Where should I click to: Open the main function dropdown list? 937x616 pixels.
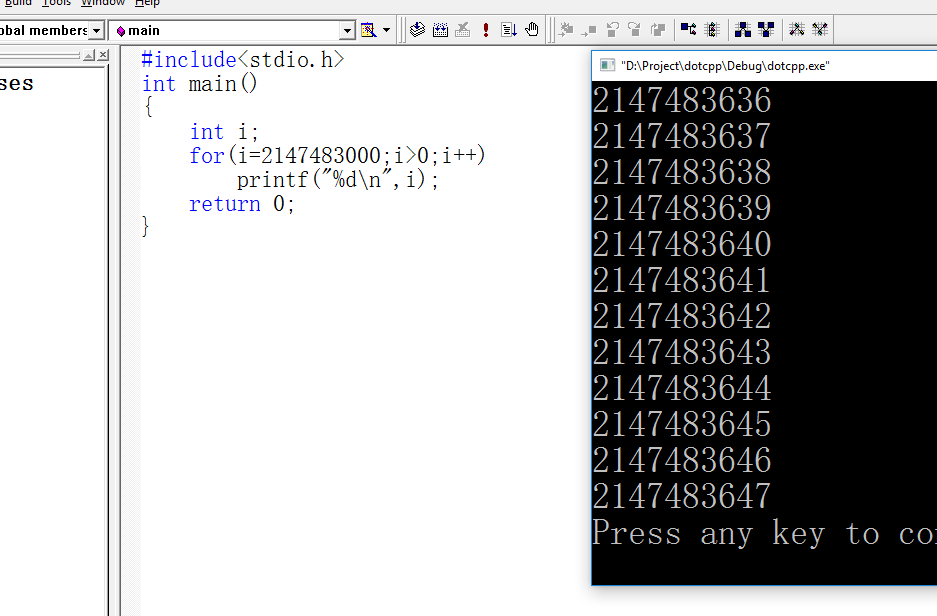tap(347, 31)
